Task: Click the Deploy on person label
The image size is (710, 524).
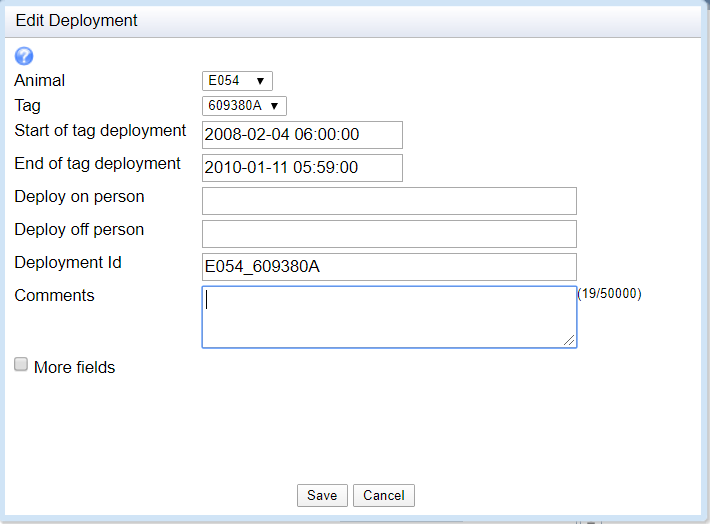Action: [x=79, y=197]
